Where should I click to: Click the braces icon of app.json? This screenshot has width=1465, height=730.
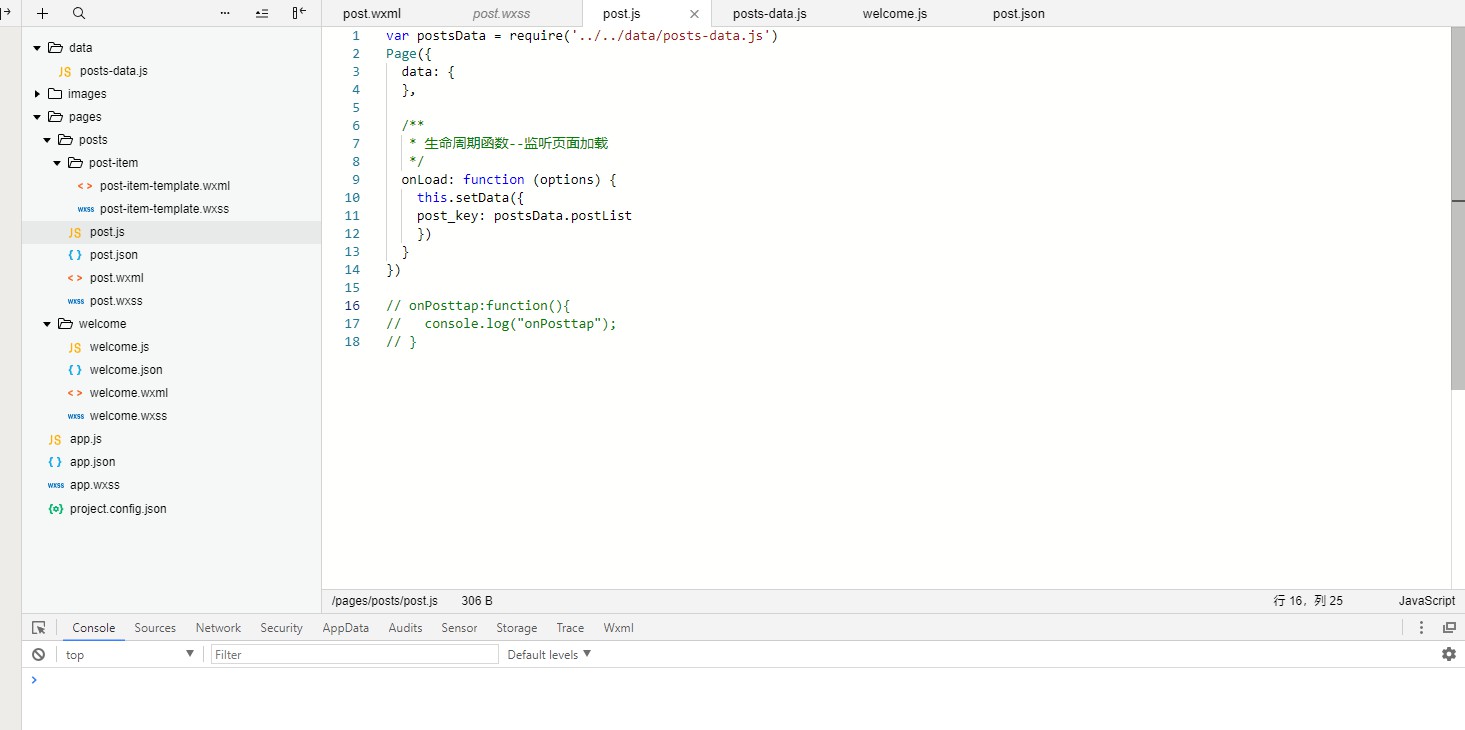coord(55,462)
